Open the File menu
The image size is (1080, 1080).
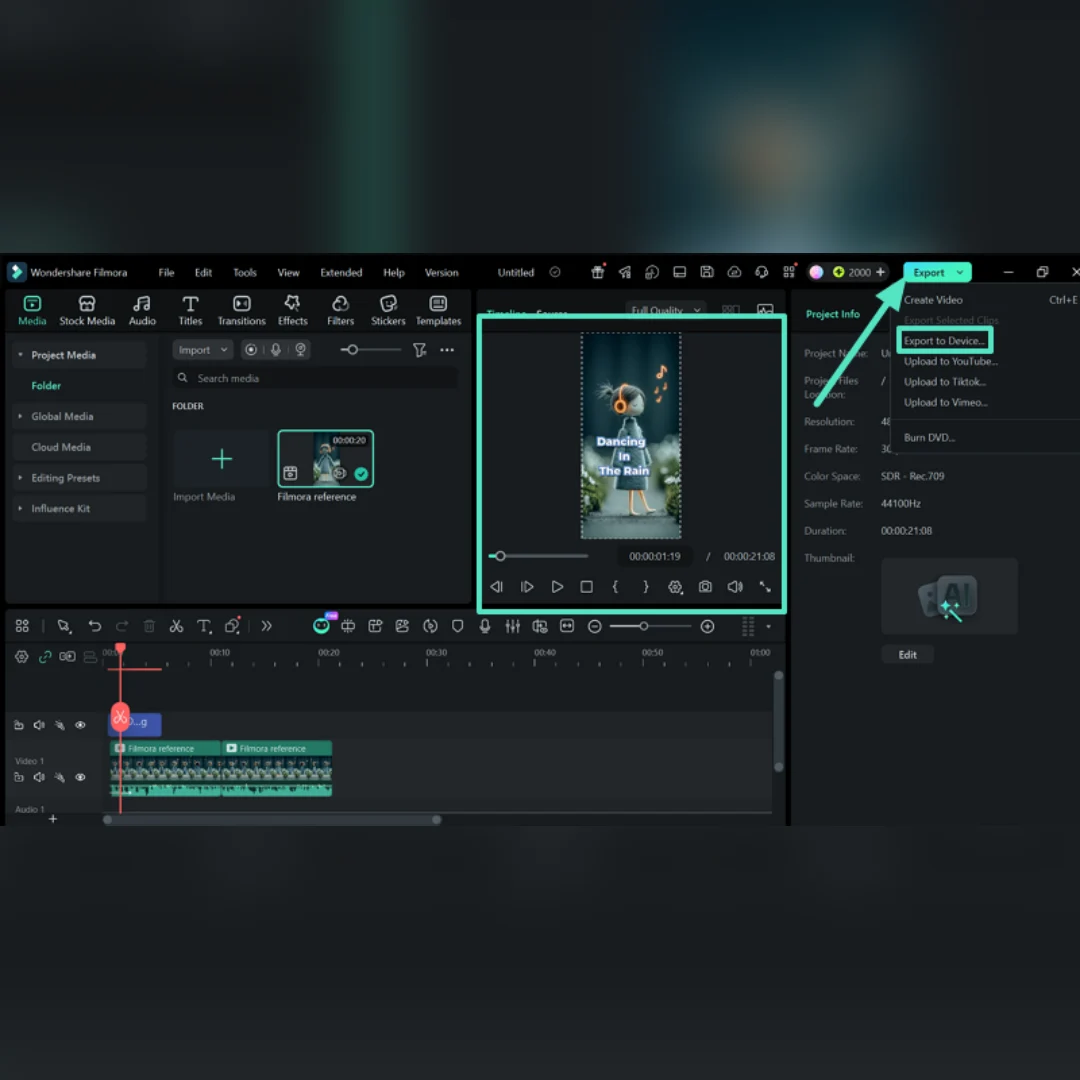(x=166, y=273)
